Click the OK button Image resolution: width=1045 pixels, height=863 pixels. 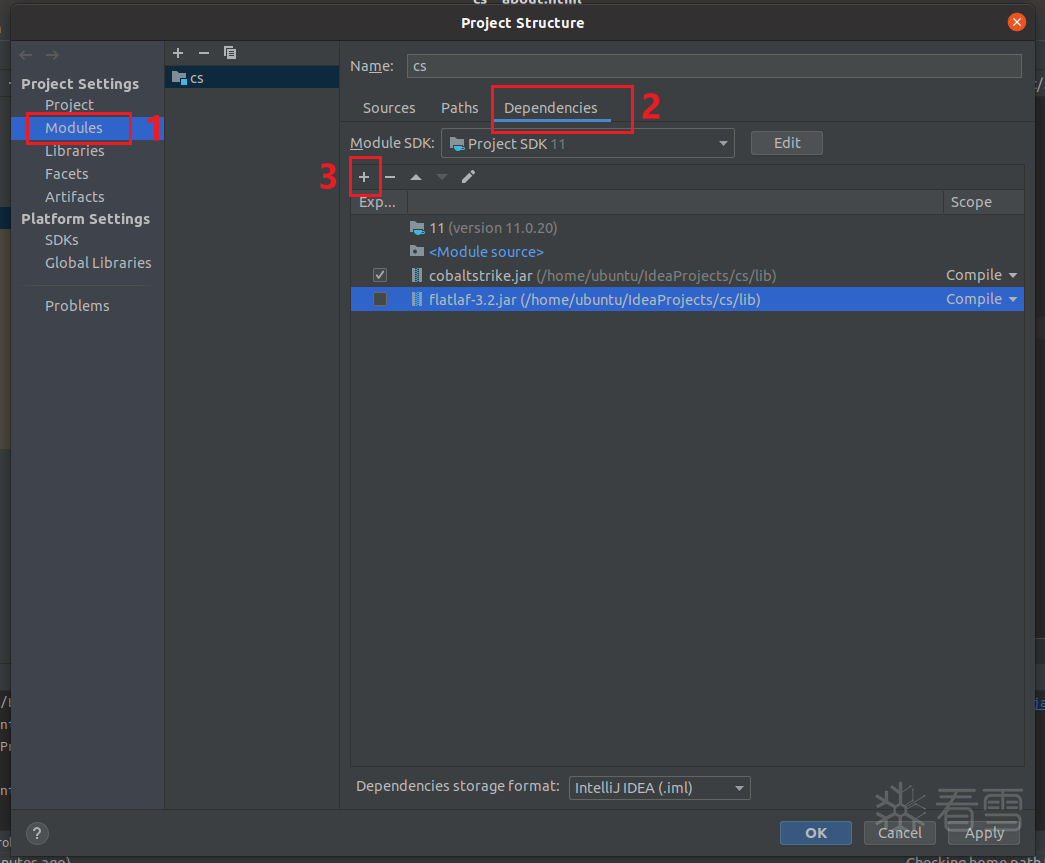[x=816, y=833]
